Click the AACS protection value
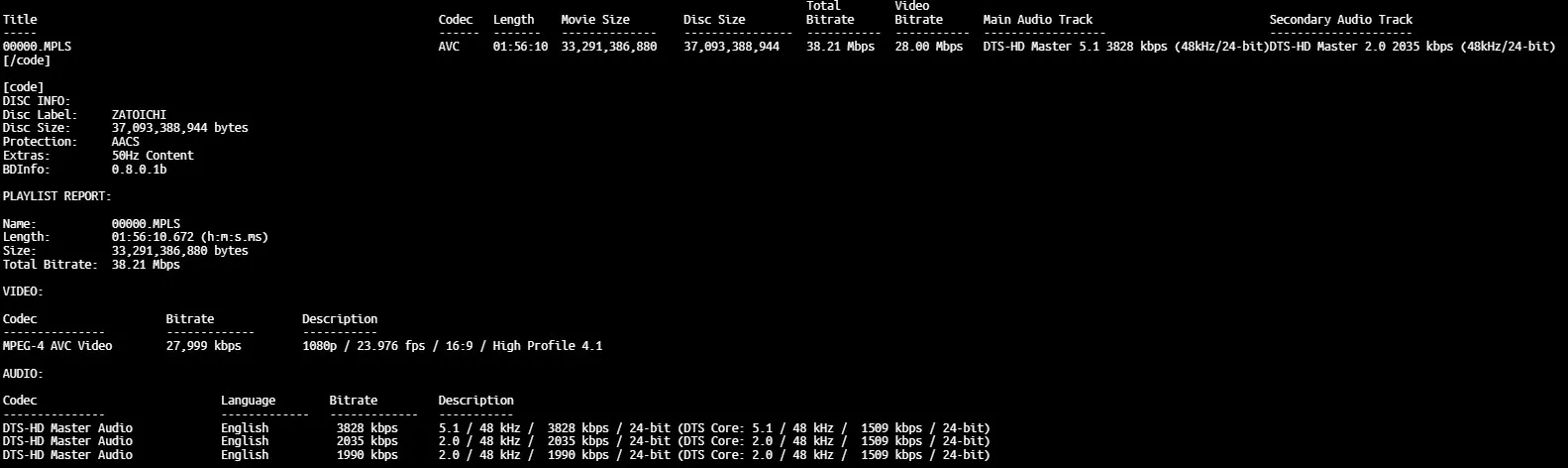1568x468 pixels. tap(125, 142)
